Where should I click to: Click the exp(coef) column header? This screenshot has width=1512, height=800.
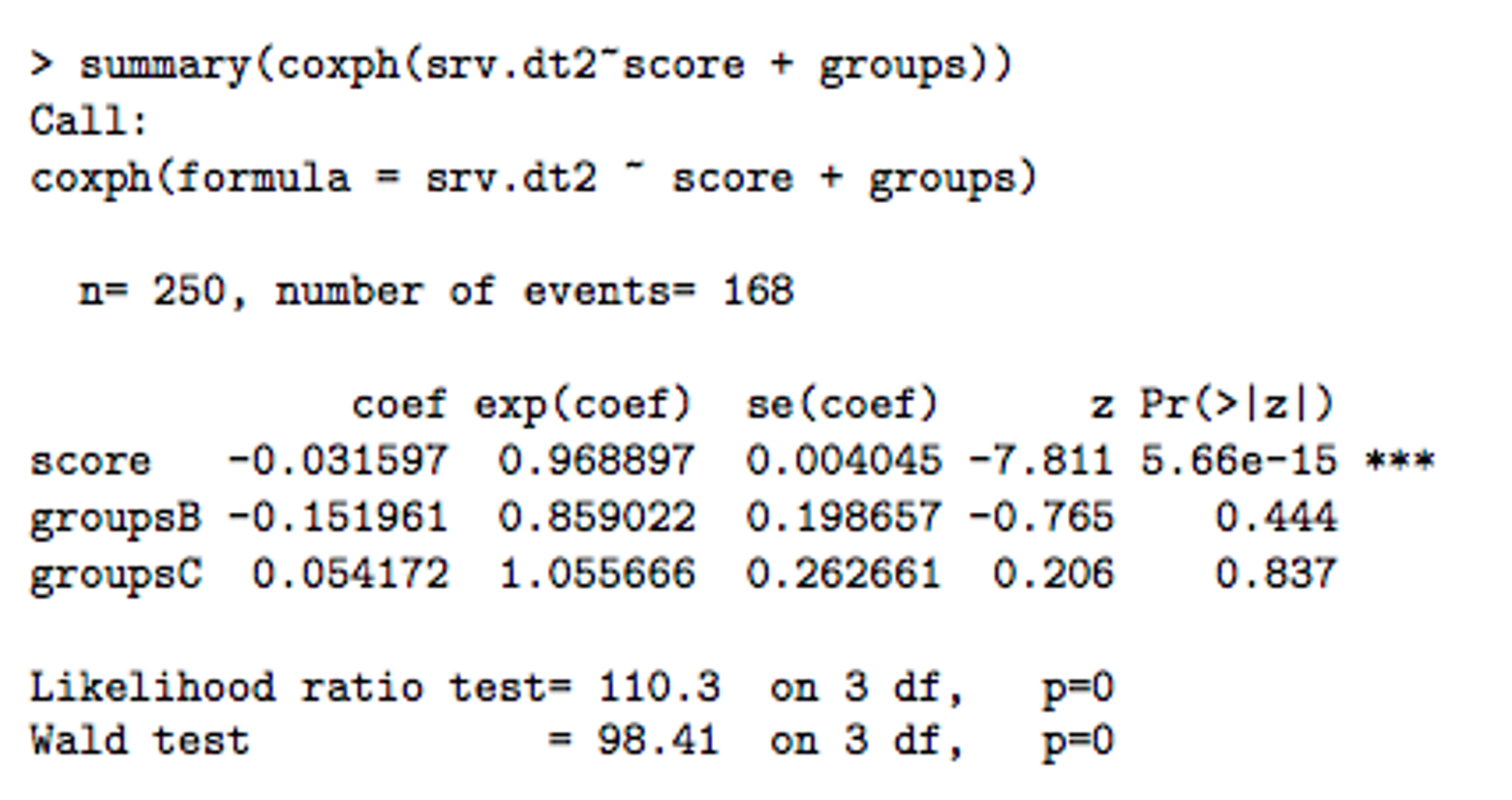pos(584,403)
